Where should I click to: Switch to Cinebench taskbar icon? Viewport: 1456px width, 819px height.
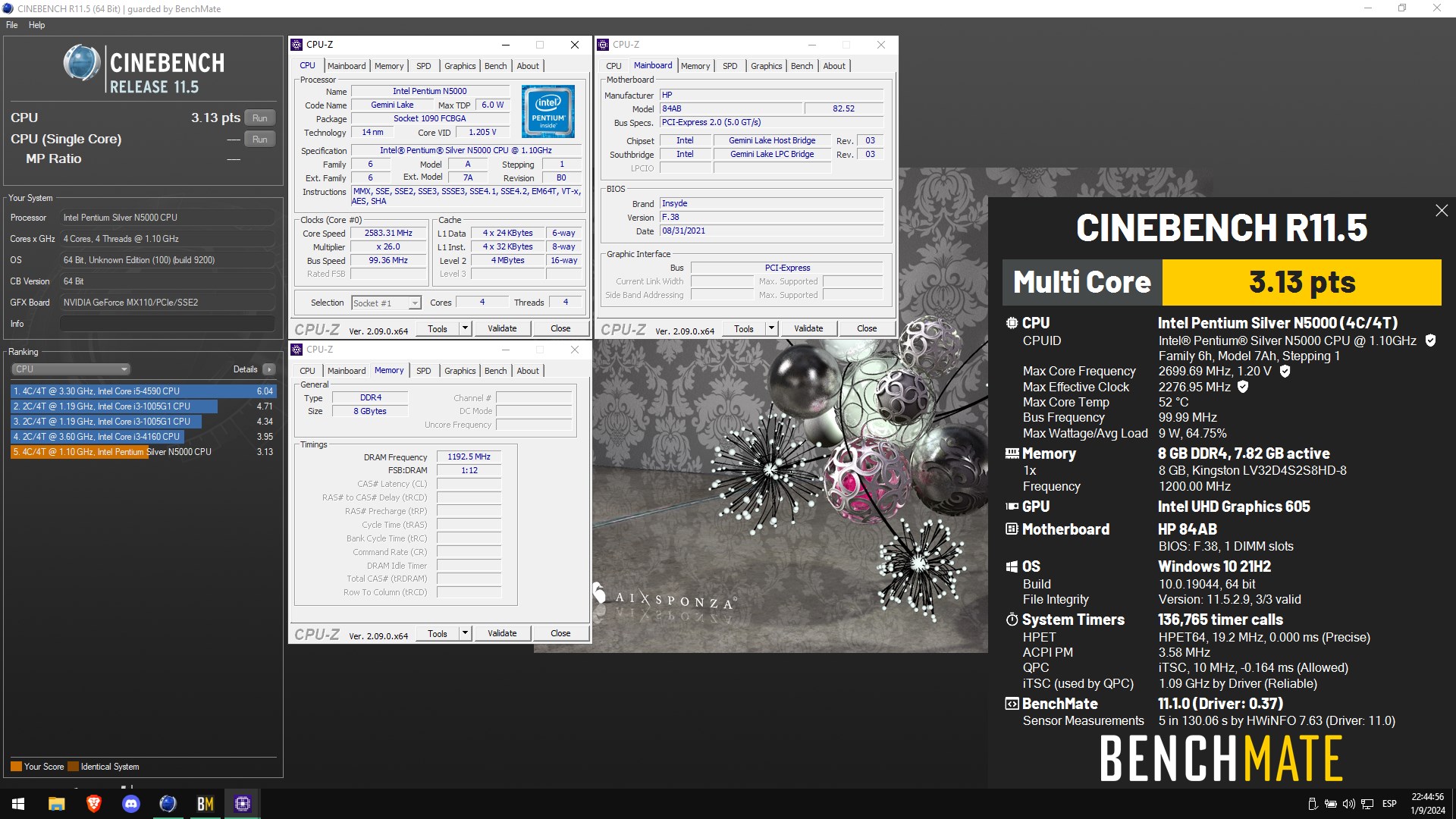point(168,804)
